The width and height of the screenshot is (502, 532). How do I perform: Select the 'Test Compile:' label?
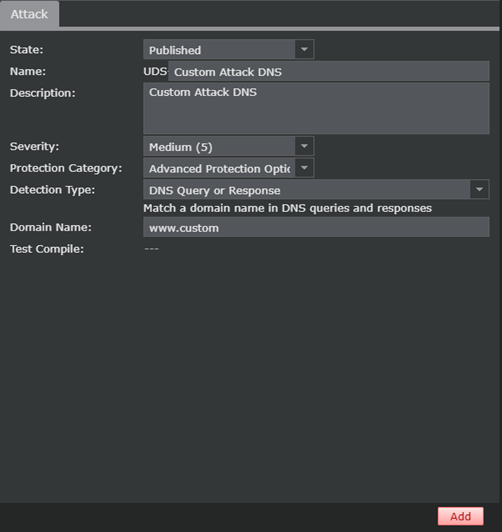point(47,249)
